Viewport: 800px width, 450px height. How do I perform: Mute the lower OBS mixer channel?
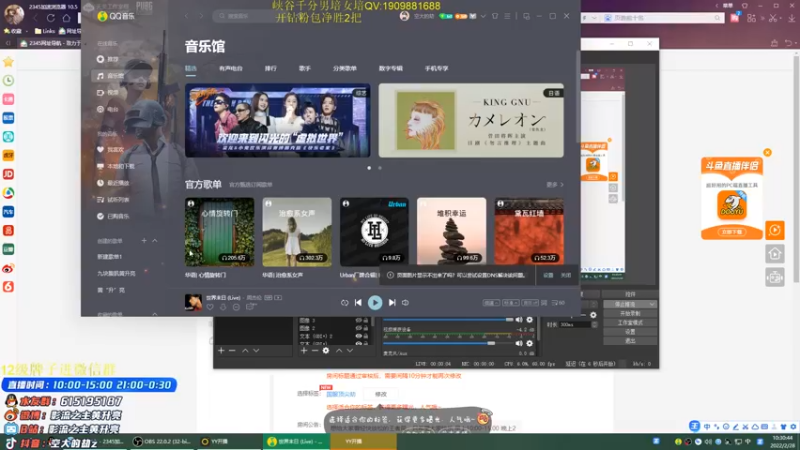(x=519, y=343)
